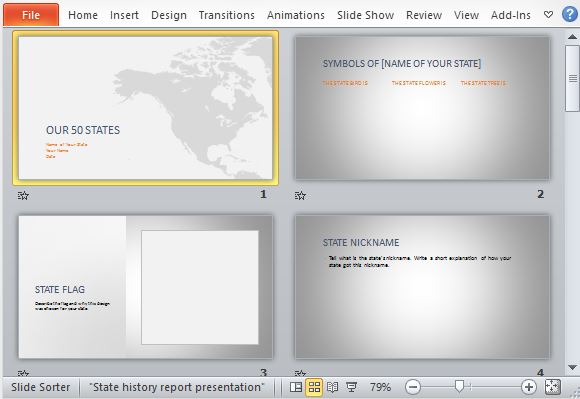
Task: Open the View ribbon tab
Action: 466,15
